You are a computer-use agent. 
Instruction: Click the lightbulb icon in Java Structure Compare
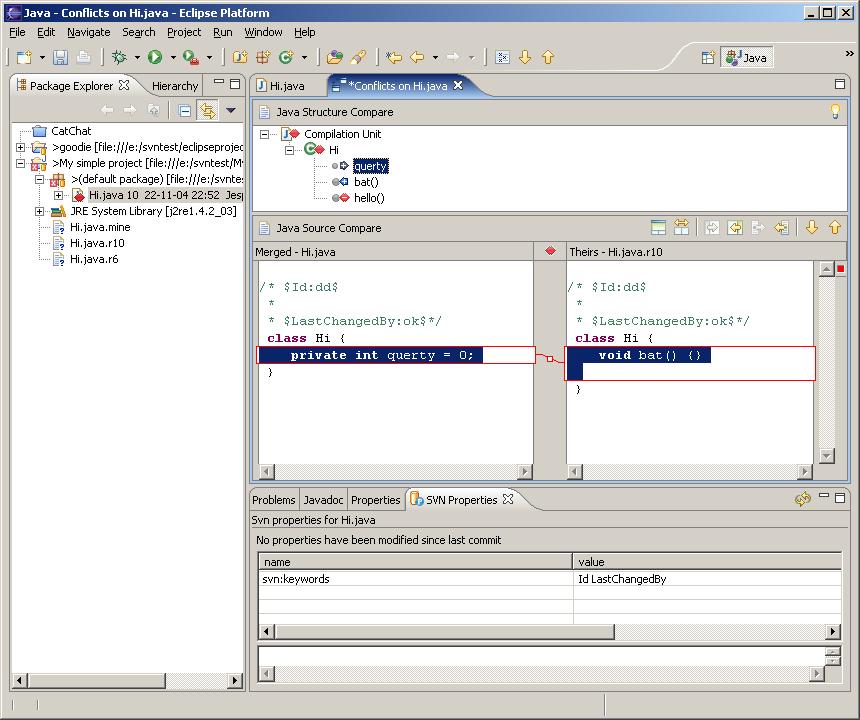pyautogui.click(x=835, y=112)
